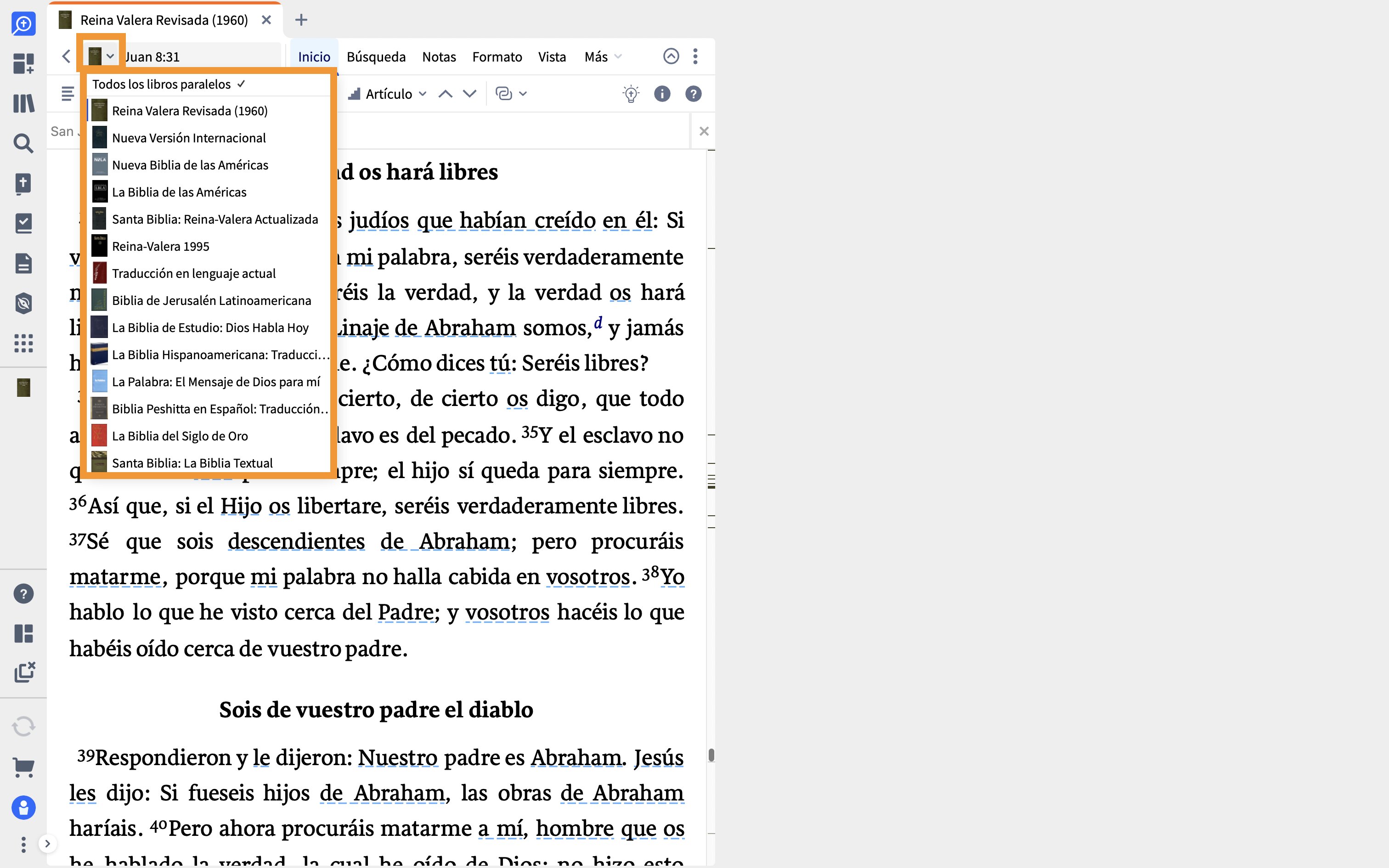Open the table of contents lines icon
This screenshot has height=868, width=1389.
point(68,94)
